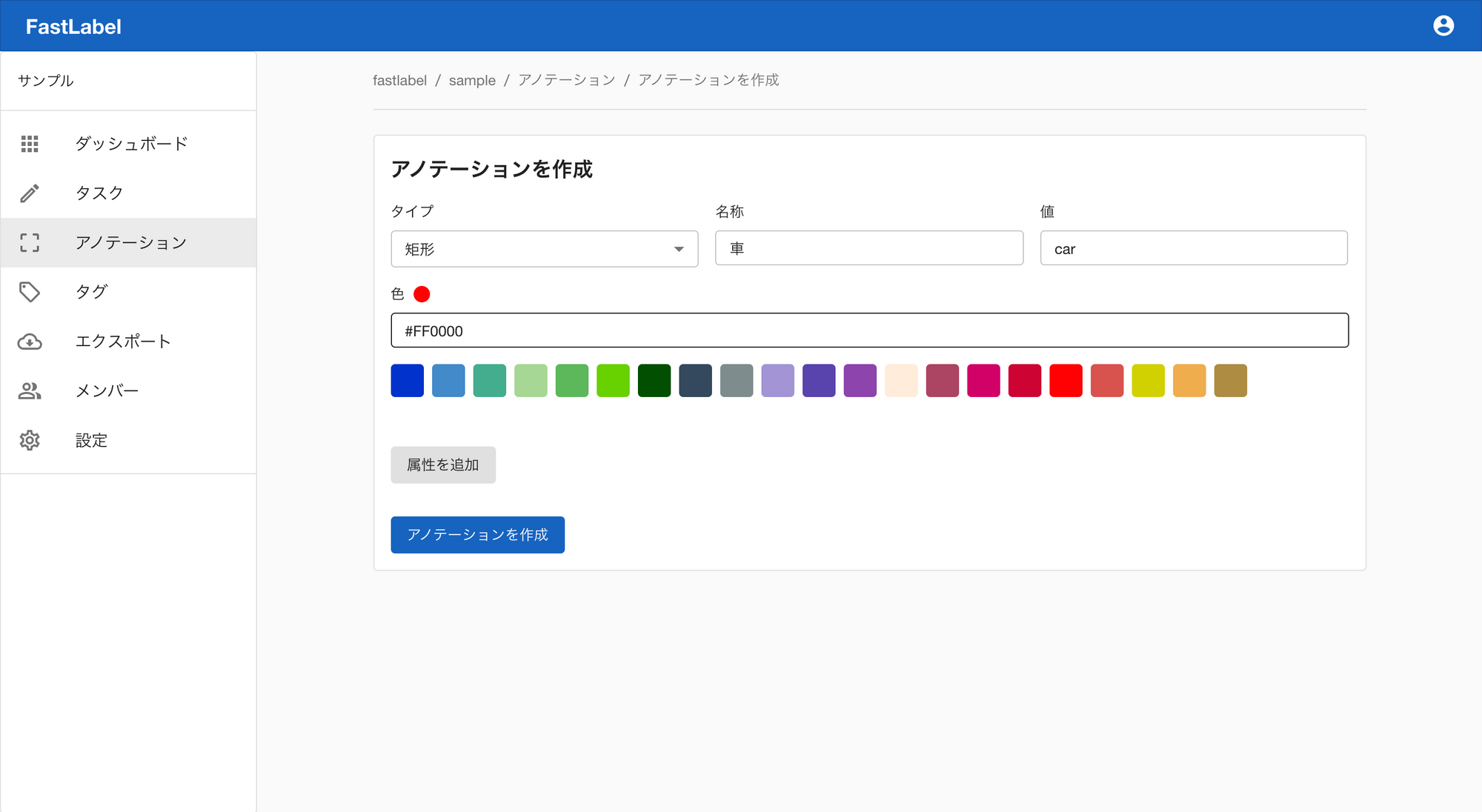Select the medium green color swatch

(572, 381)
